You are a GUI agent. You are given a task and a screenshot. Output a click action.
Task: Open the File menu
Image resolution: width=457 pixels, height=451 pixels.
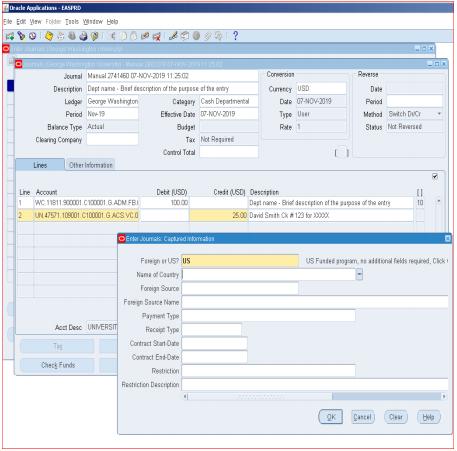click(x=8, y=22)
